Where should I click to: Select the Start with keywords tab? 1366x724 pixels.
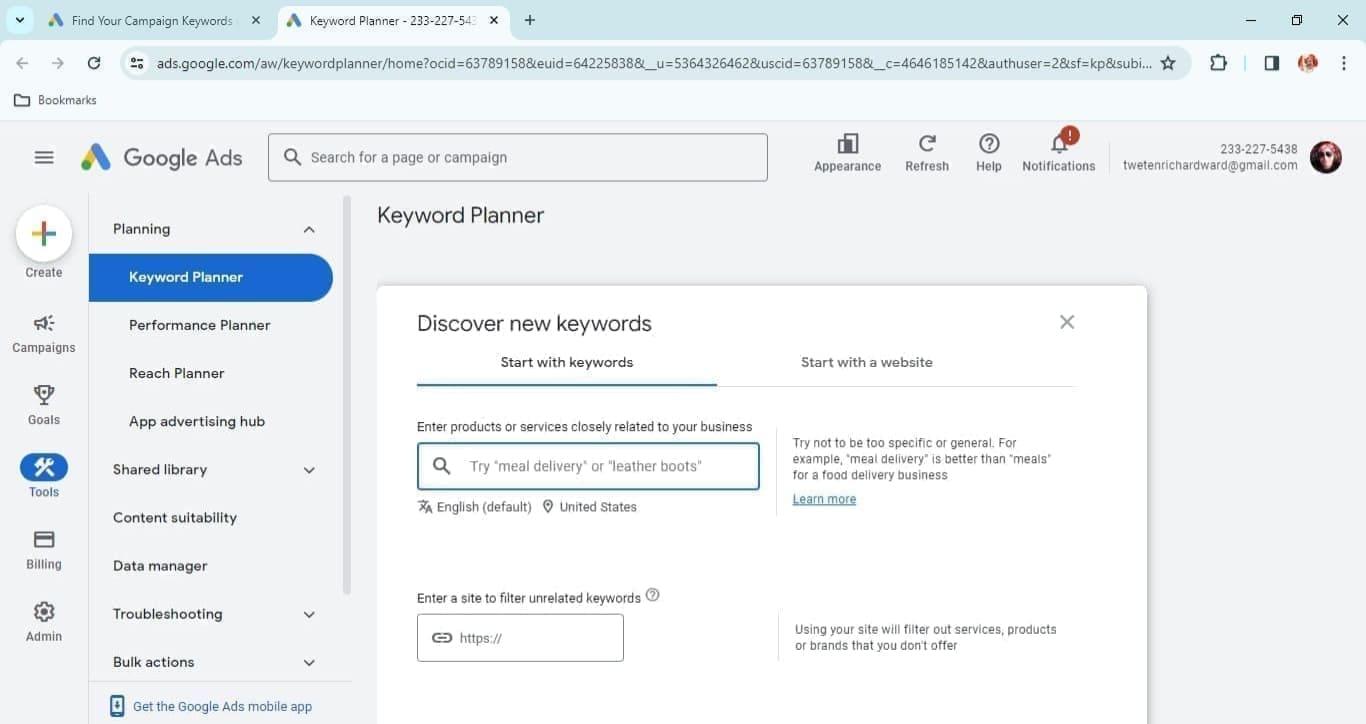[x=567, y=362]
